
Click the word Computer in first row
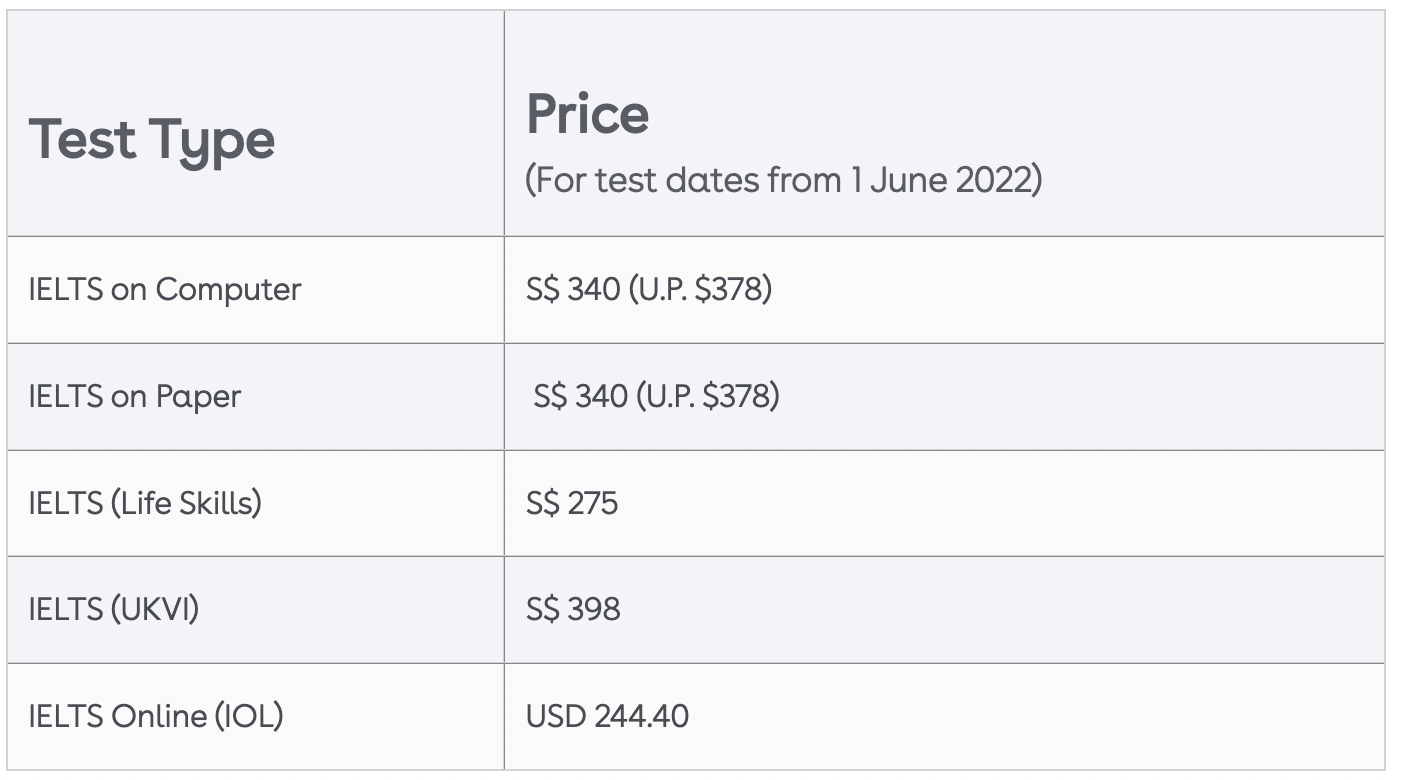pyautogui.click(x=228, y=291)
